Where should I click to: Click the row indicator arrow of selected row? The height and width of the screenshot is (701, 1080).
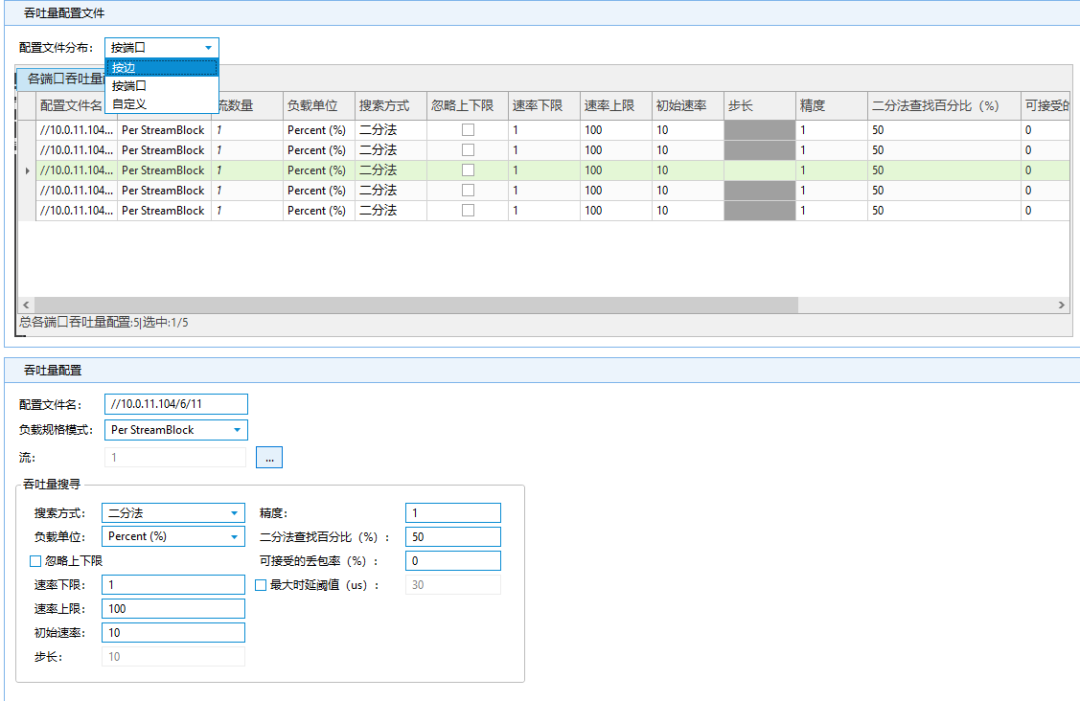coord(27,171)
